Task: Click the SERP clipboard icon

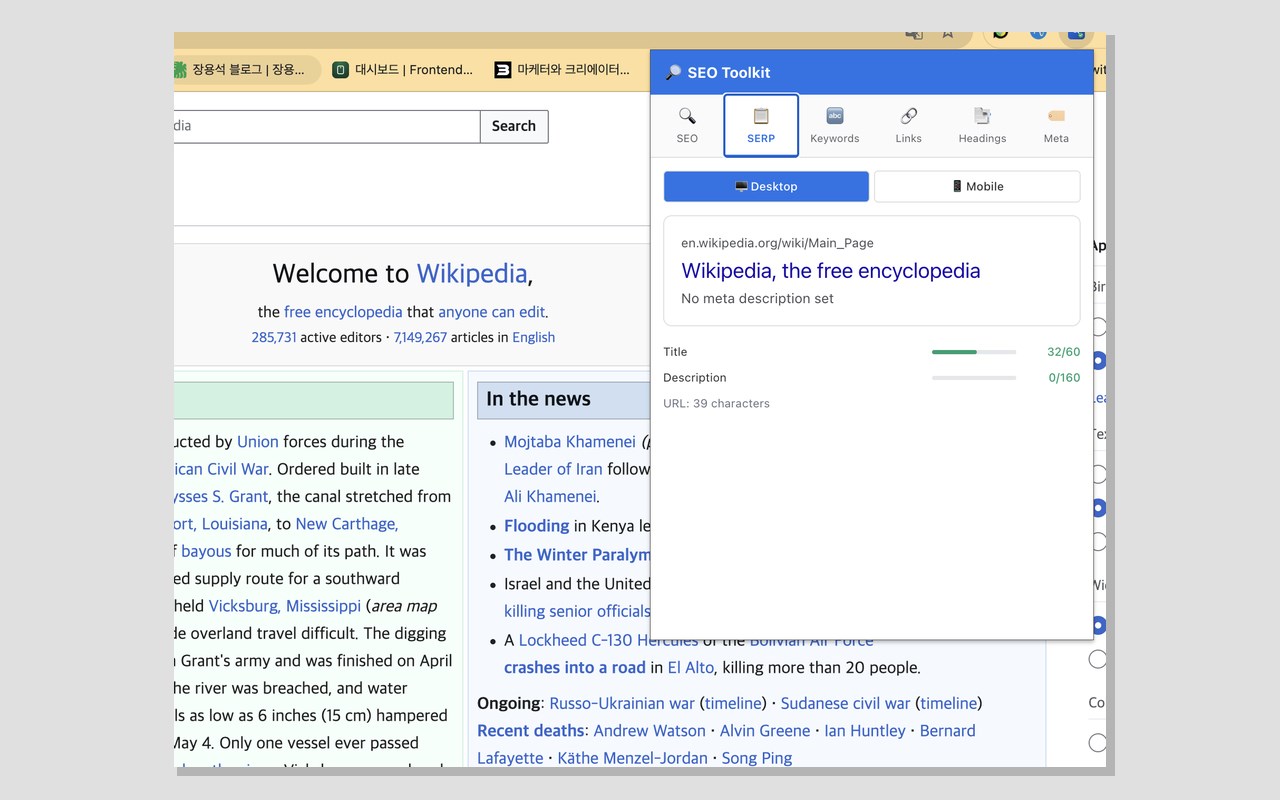Action: [761, 116]
